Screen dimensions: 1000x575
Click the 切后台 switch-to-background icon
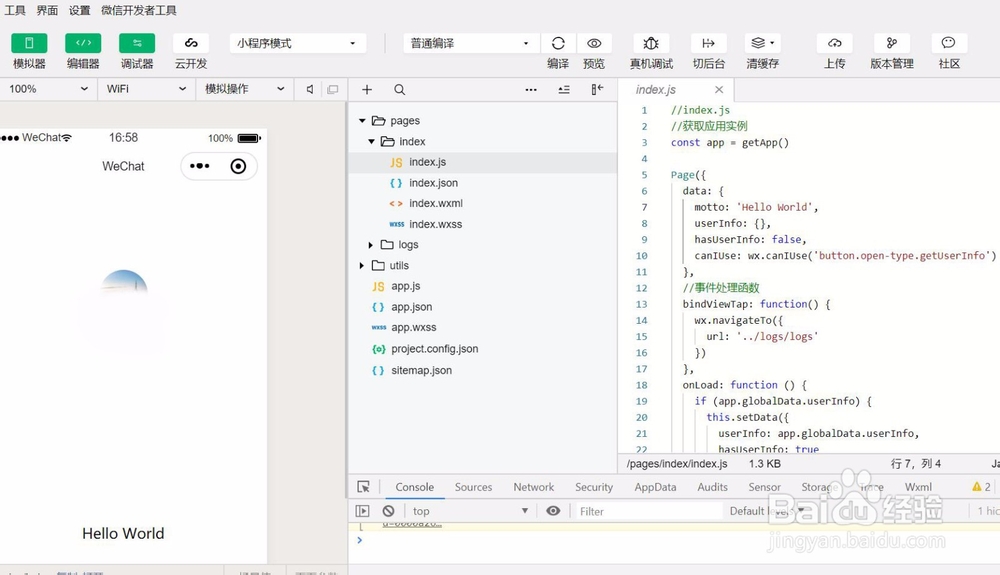(709, 43)
